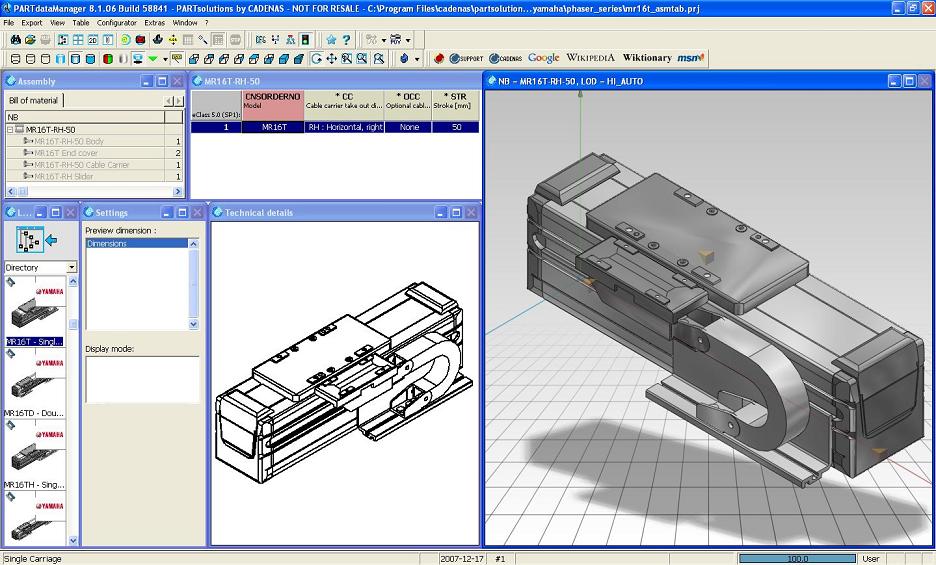
Task: Click the green down-arrow toolbar icon
Action: pos(153,59)
